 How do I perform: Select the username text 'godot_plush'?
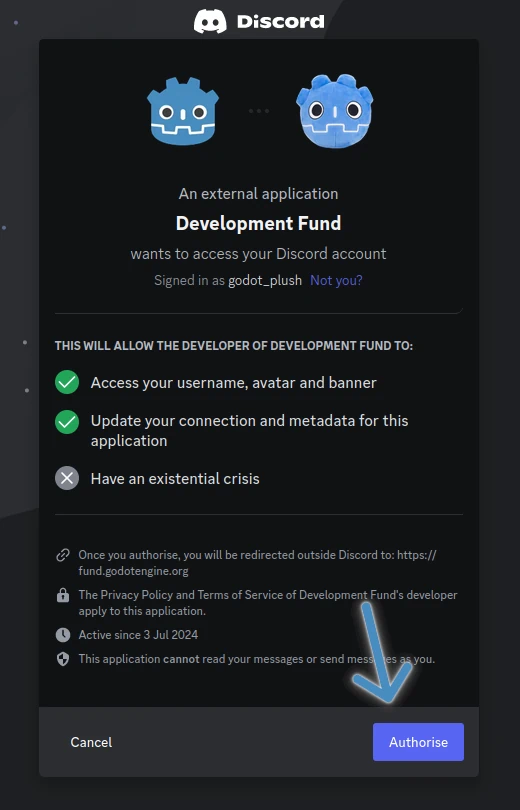tap(265, 281)
